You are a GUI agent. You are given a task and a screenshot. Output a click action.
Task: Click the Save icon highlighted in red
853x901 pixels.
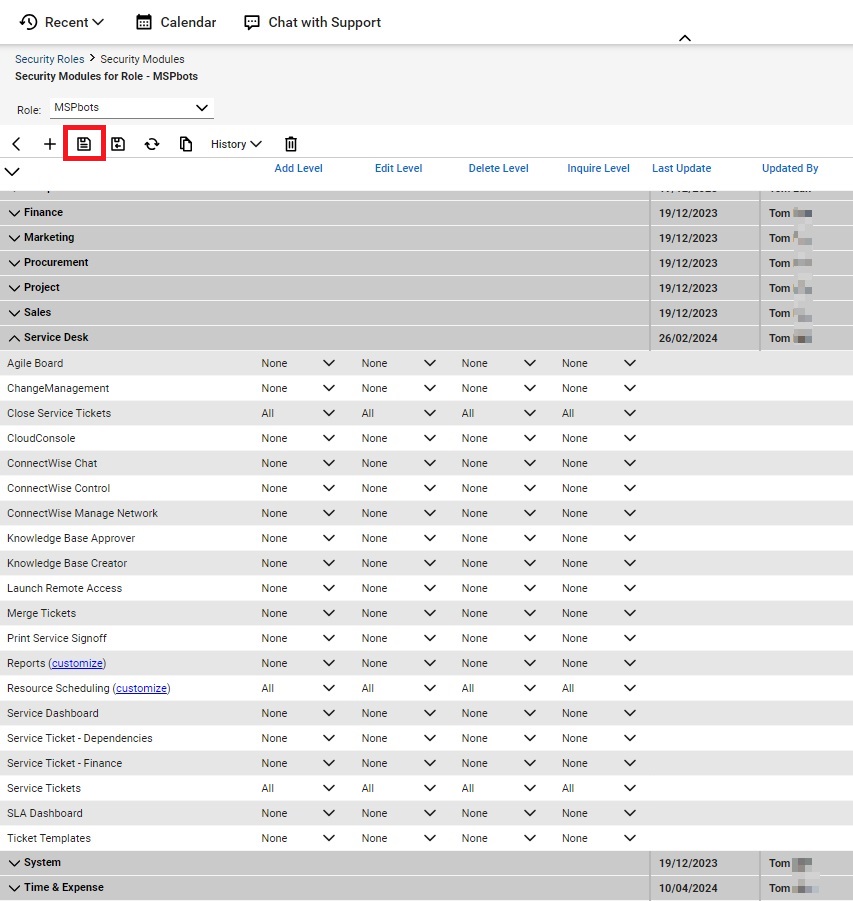84,144
